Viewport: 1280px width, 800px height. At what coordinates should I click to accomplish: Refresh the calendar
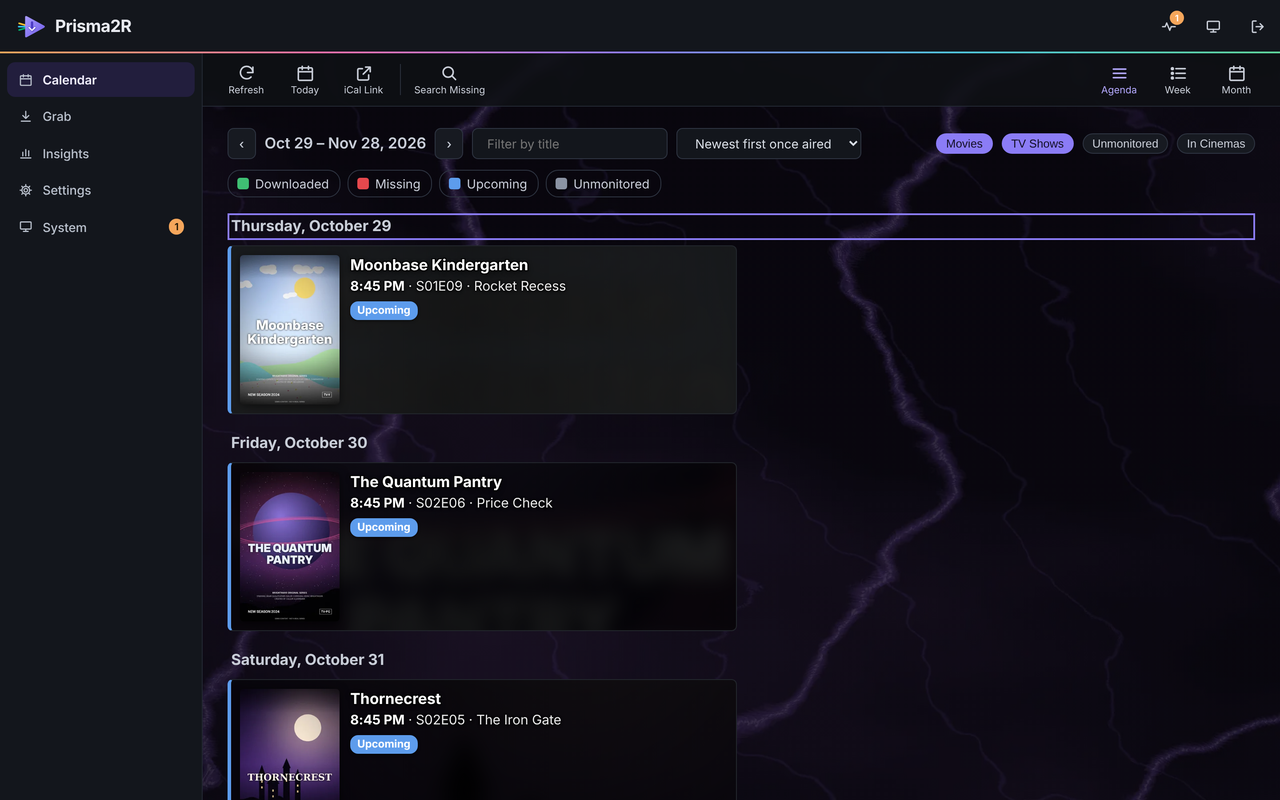click(246, 80)
